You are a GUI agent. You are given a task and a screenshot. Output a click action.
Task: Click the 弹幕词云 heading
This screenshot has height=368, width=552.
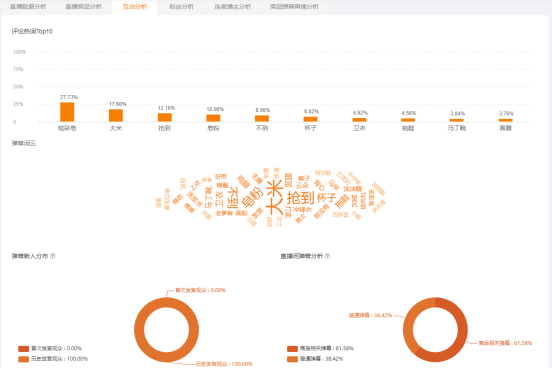(x=24, y=143)
